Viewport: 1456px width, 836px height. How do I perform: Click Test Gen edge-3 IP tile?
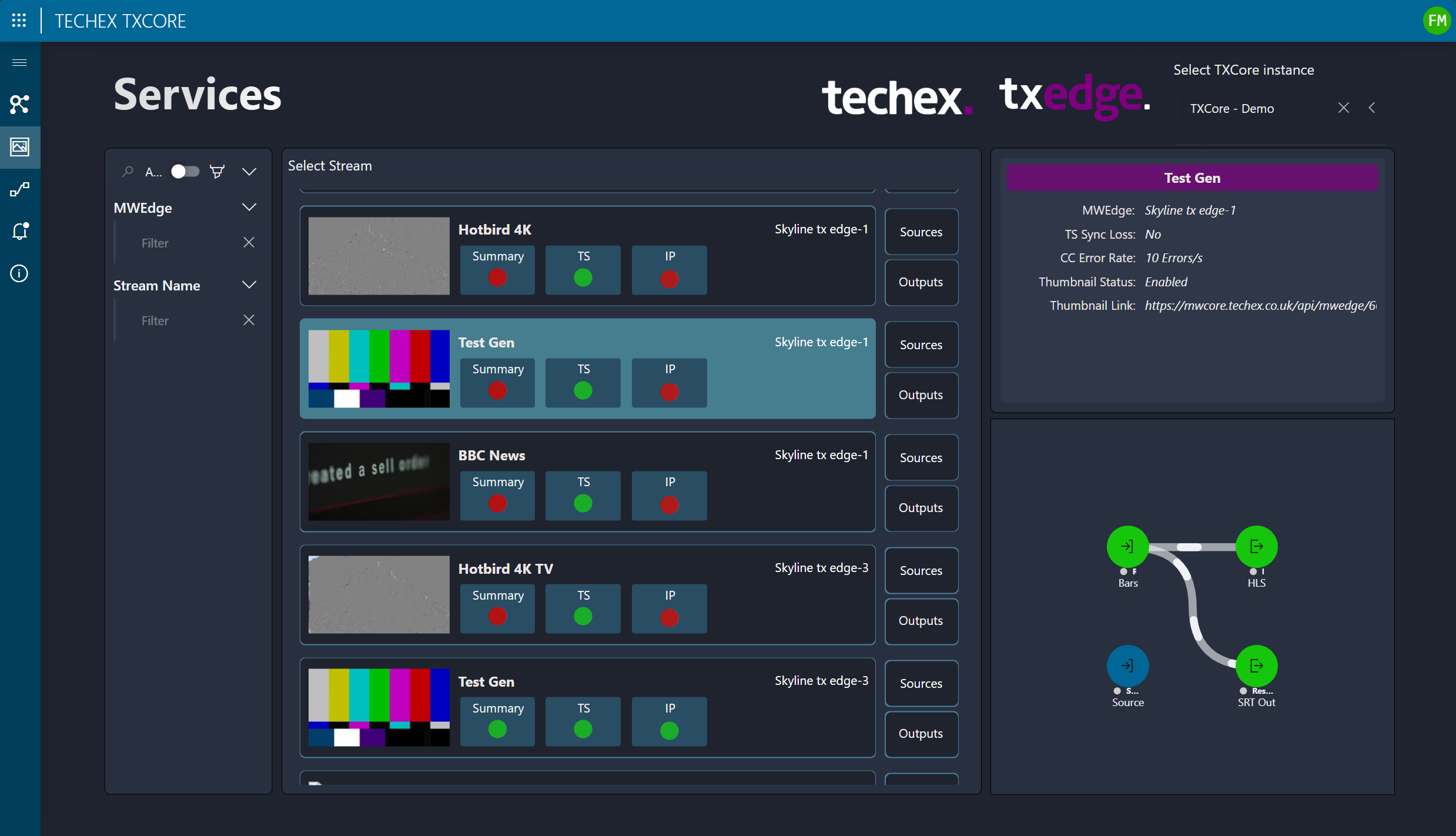(670, 721)
